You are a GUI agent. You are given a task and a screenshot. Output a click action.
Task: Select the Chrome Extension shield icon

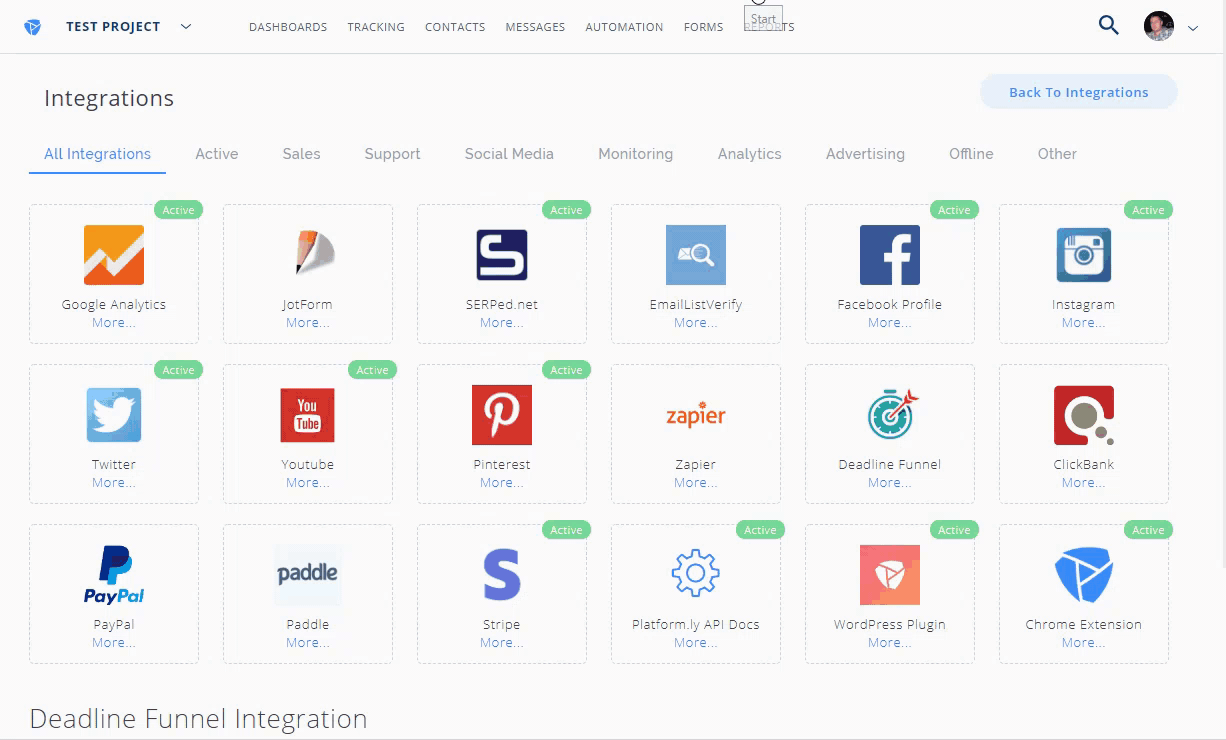1084,575
